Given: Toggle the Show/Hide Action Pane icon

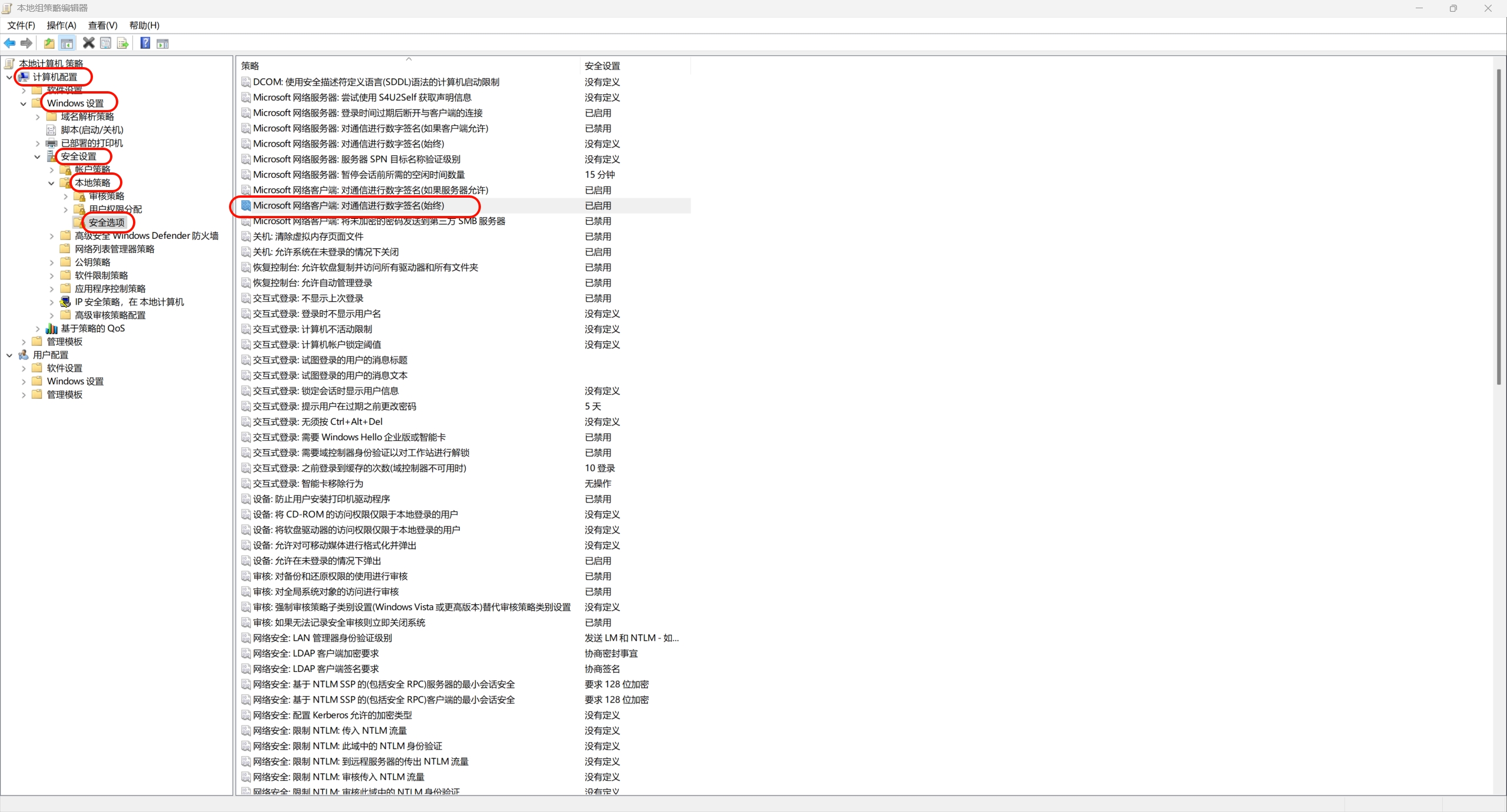Looking at the screenshot, I should tap(162, 43).
